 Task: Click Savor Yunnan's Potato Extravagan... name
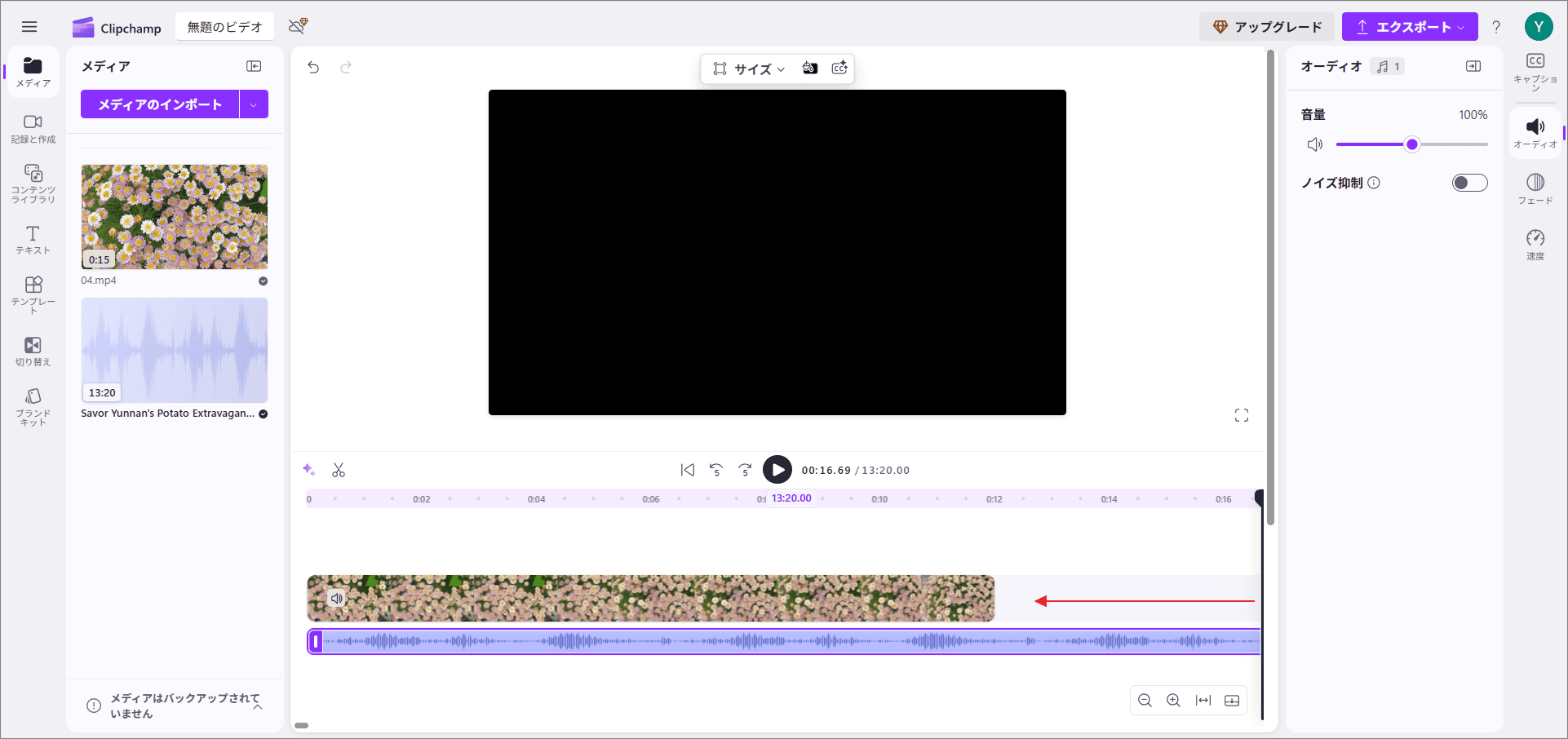pos(167,414)
